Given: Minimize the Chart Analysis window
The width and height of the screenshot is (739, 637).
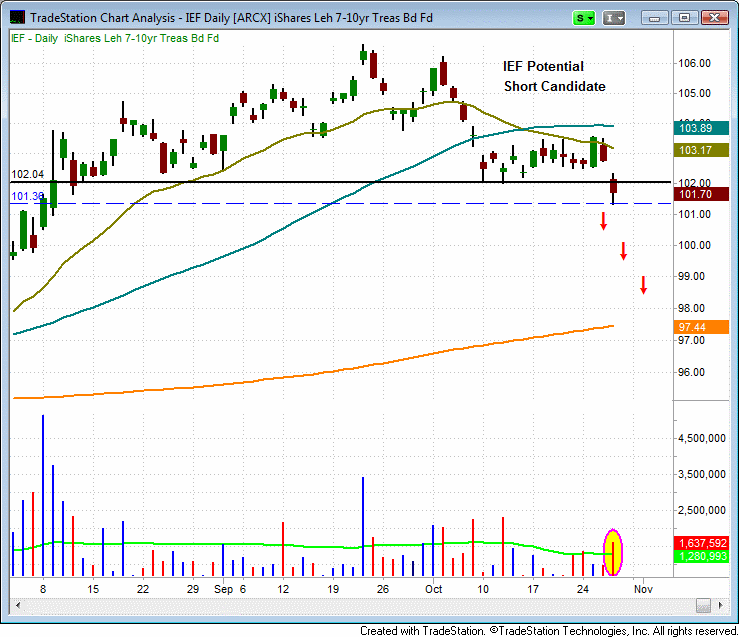Looking at the screenshot, I should point(654,18).
